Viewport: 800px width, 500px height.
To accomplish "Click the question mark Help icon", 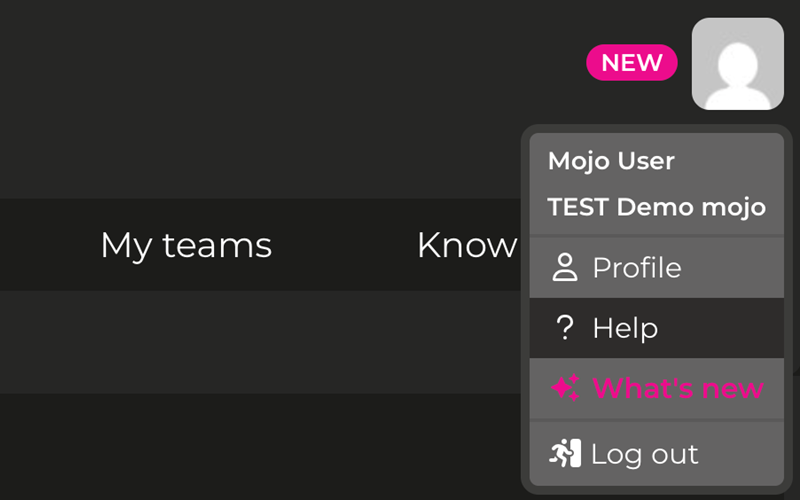I will point(565,328).
